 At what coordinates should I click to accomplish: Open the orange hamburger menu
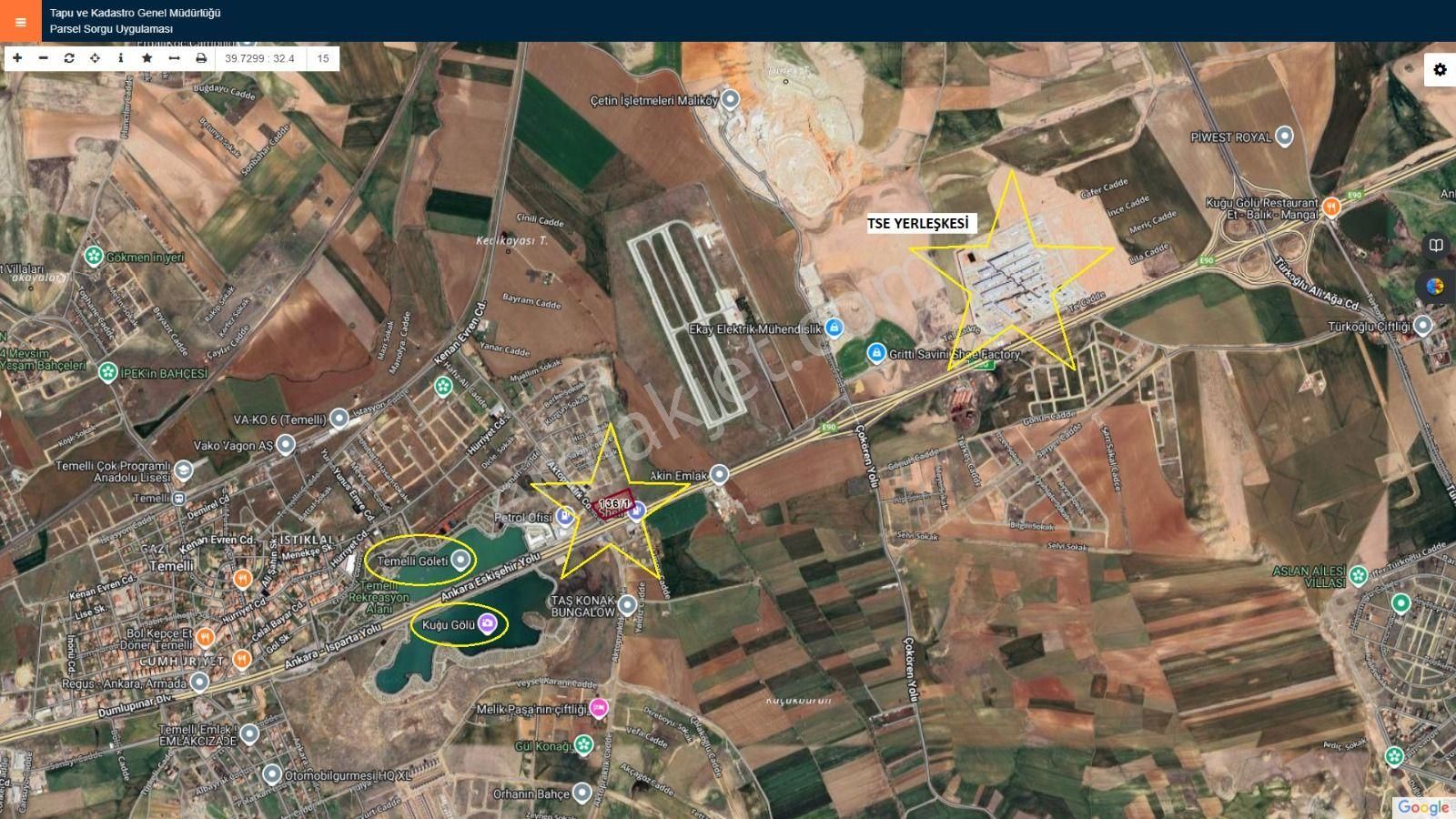tap(20, 21)
